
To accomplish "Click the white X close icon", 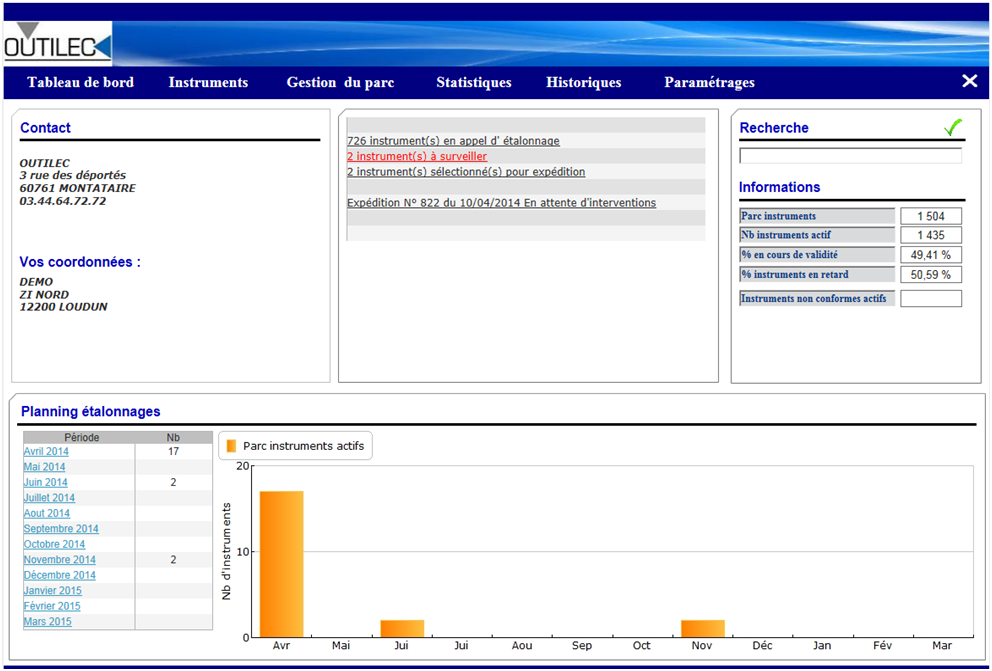I will pyautogui.click(x=969, y=82).
